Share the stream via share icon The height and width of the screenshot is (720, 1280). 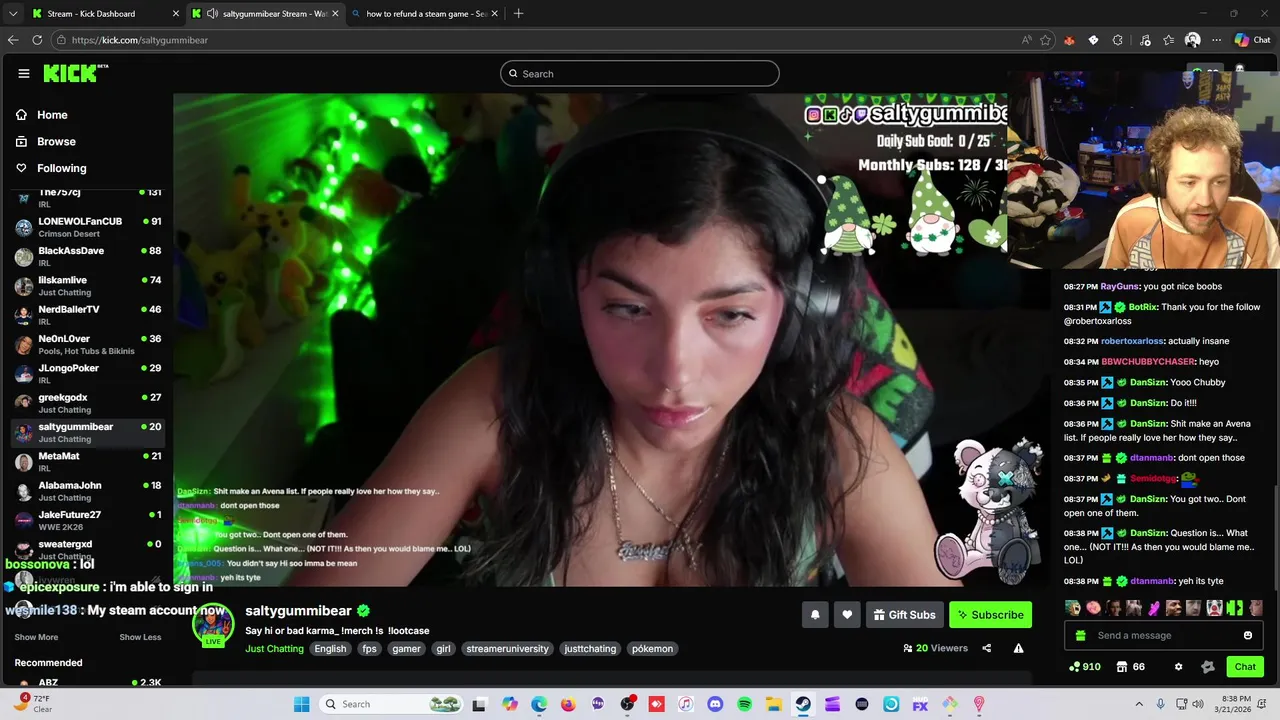[x=986, y=648]
